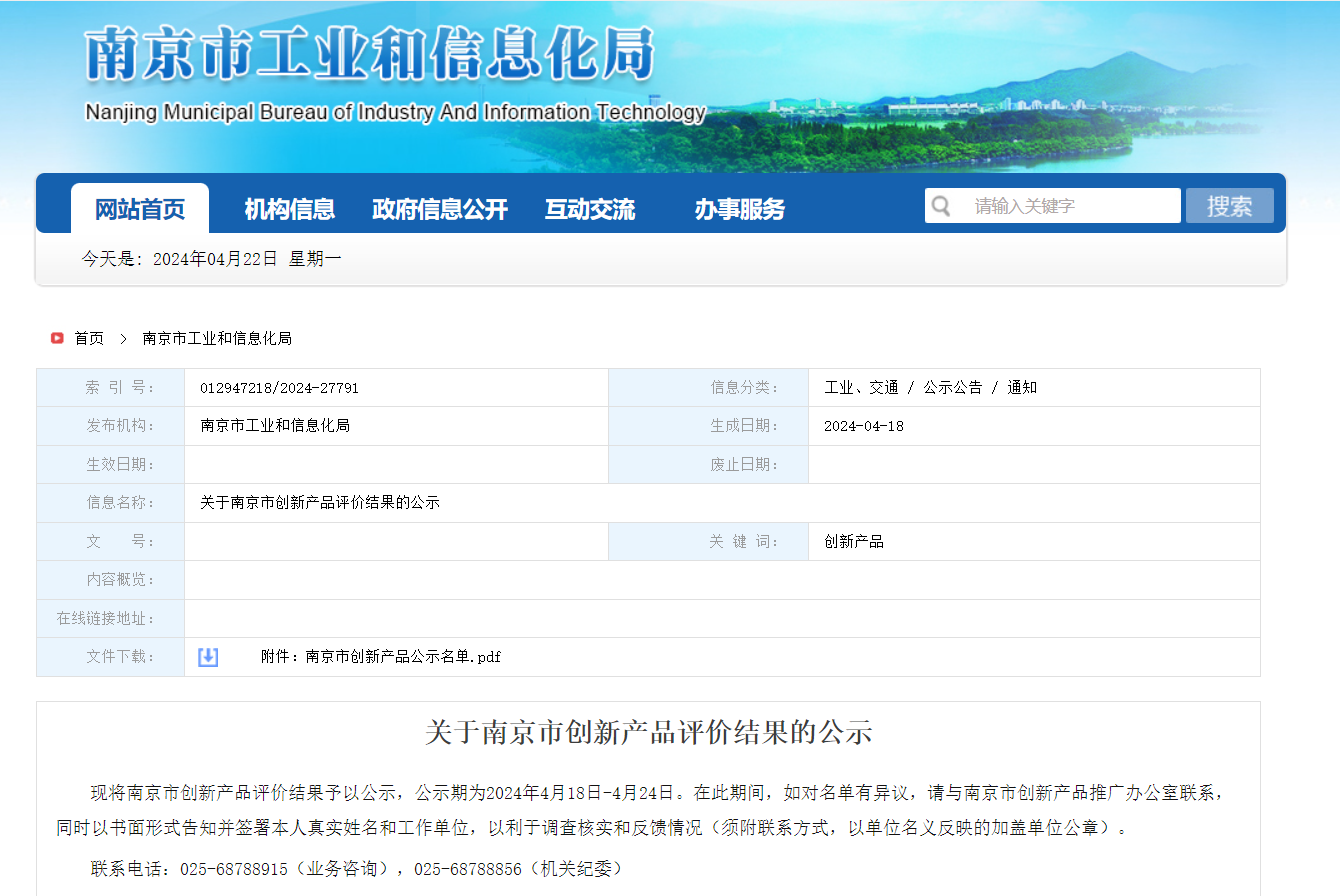Click the category text 工业、交通 / 公示公告 / 通知
This screenshot has height=896, width=1340.
[930, 388]
